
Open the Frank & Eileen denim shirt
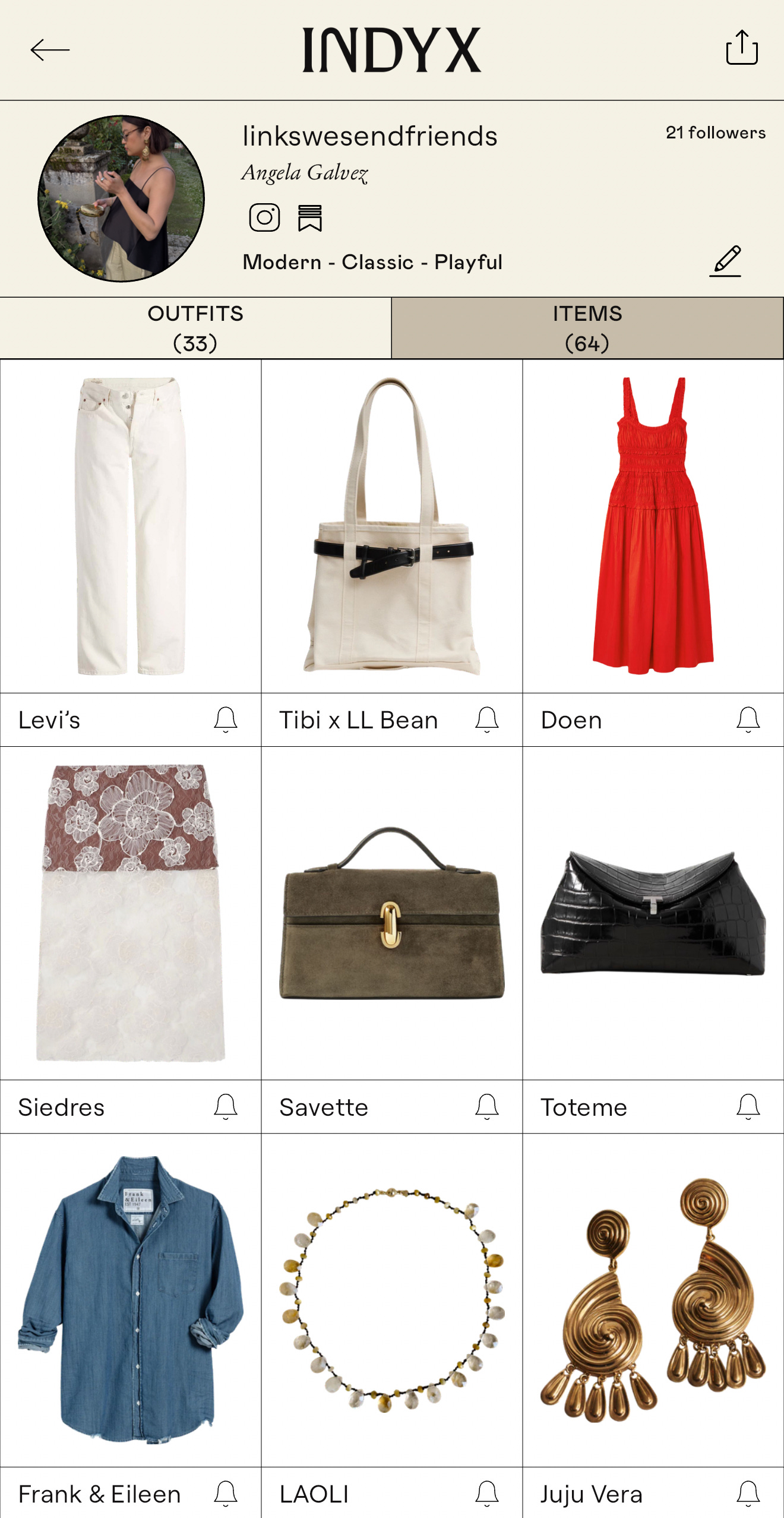pos(131,1300)
